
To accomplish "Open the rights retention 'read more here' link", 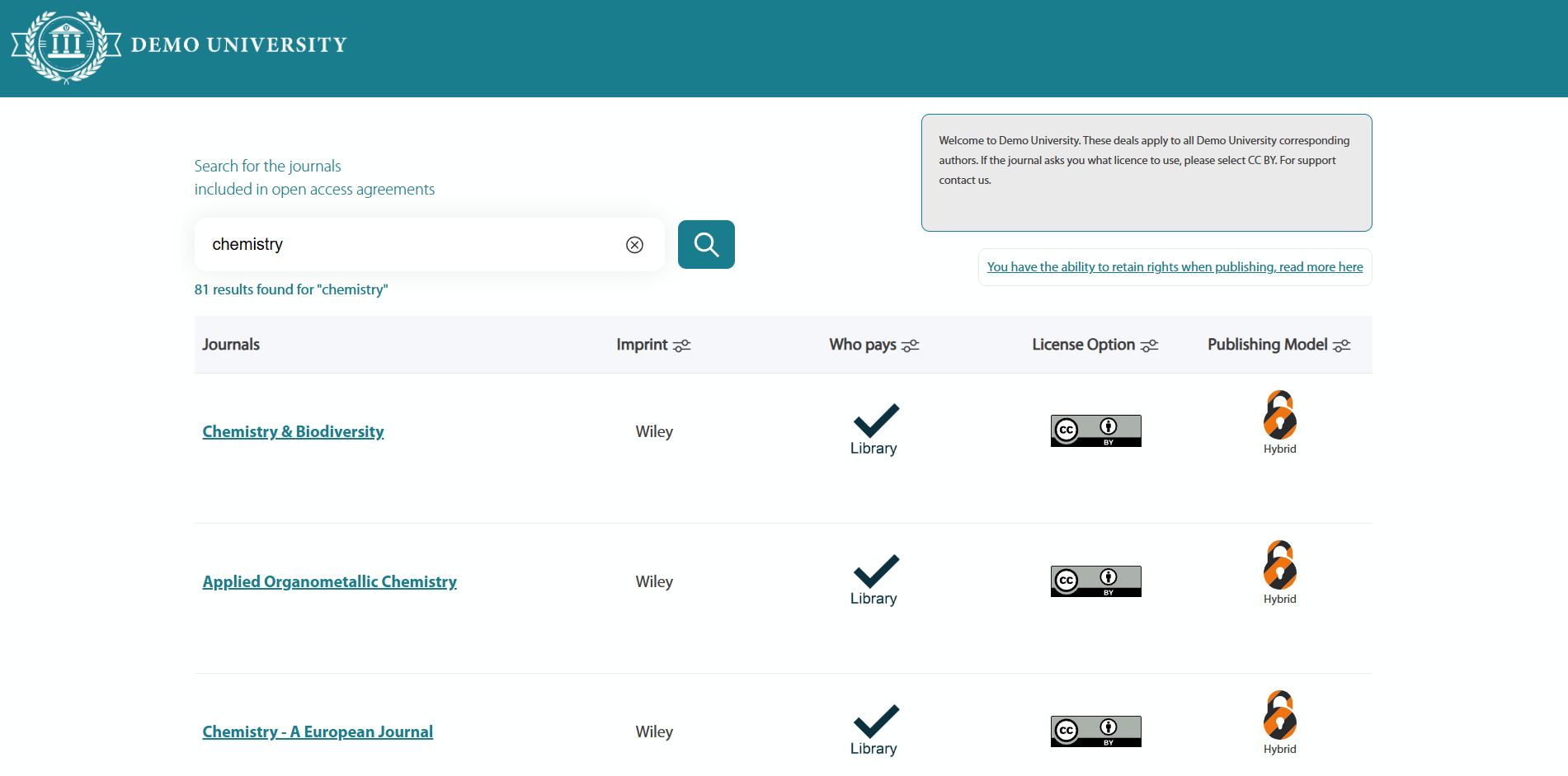I will coord(1175,266).
